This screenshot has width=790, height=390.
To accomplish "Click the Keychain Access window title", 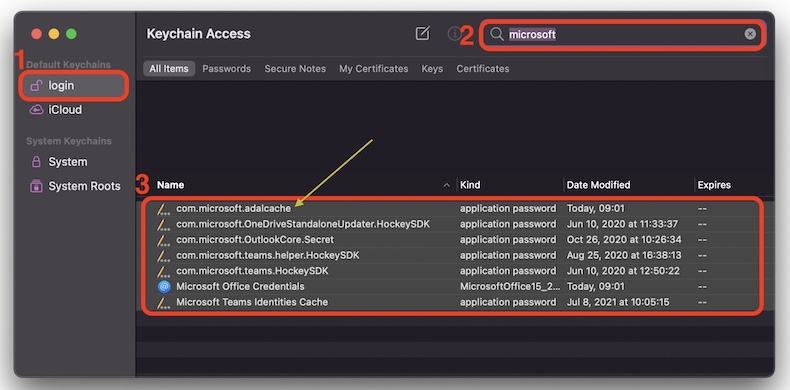I will point(199,34).
